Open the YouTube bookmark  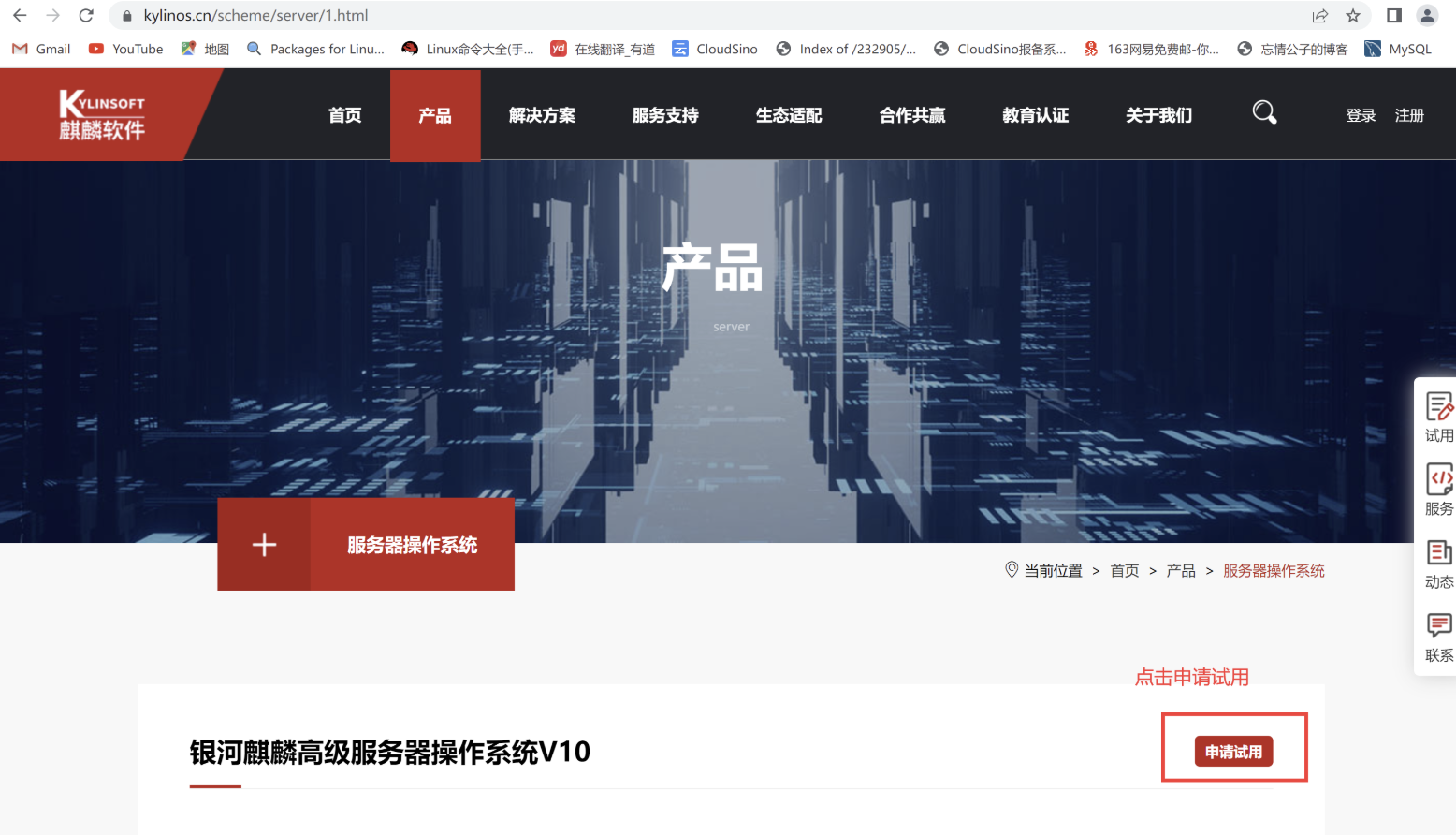click(125, 49)
